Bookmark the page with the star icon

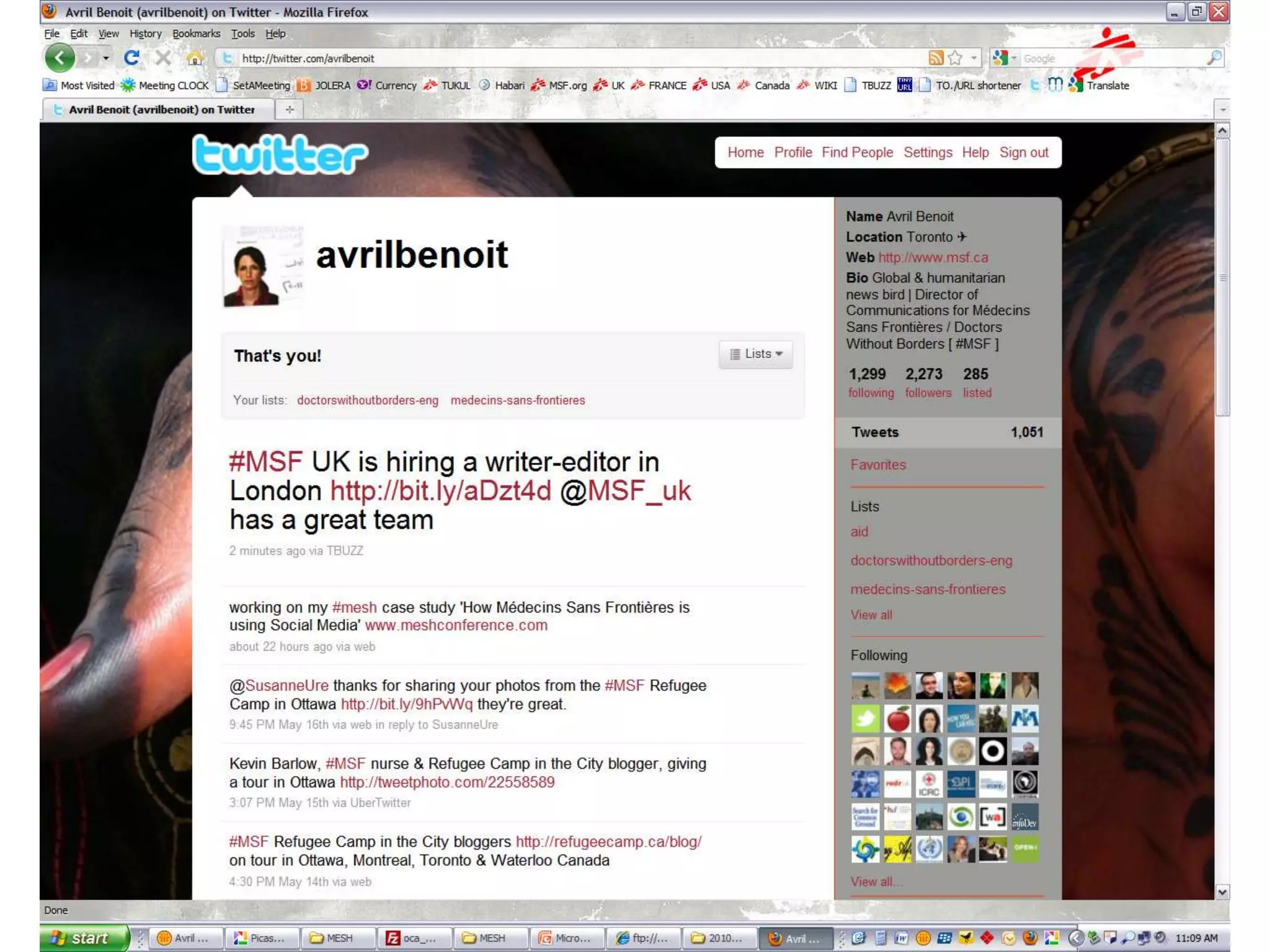[956, 58]
